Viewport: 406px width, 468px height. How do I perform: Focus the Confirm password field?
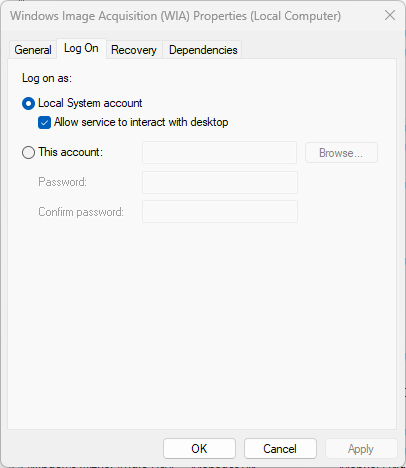coord(220,211)
